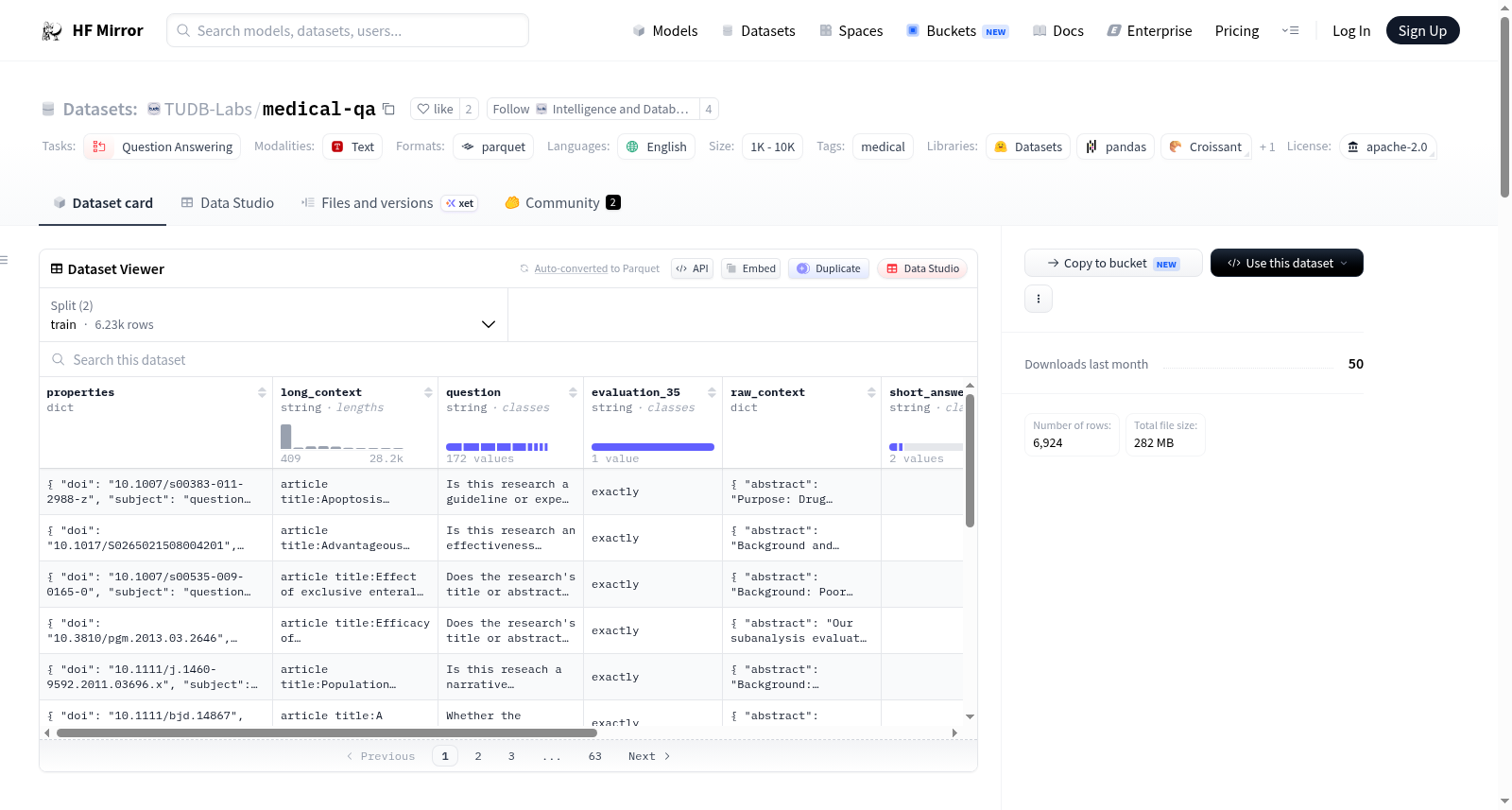Expand the Split train dropdown
This screenshot has height=810, width=1512.
click(274, 315)
